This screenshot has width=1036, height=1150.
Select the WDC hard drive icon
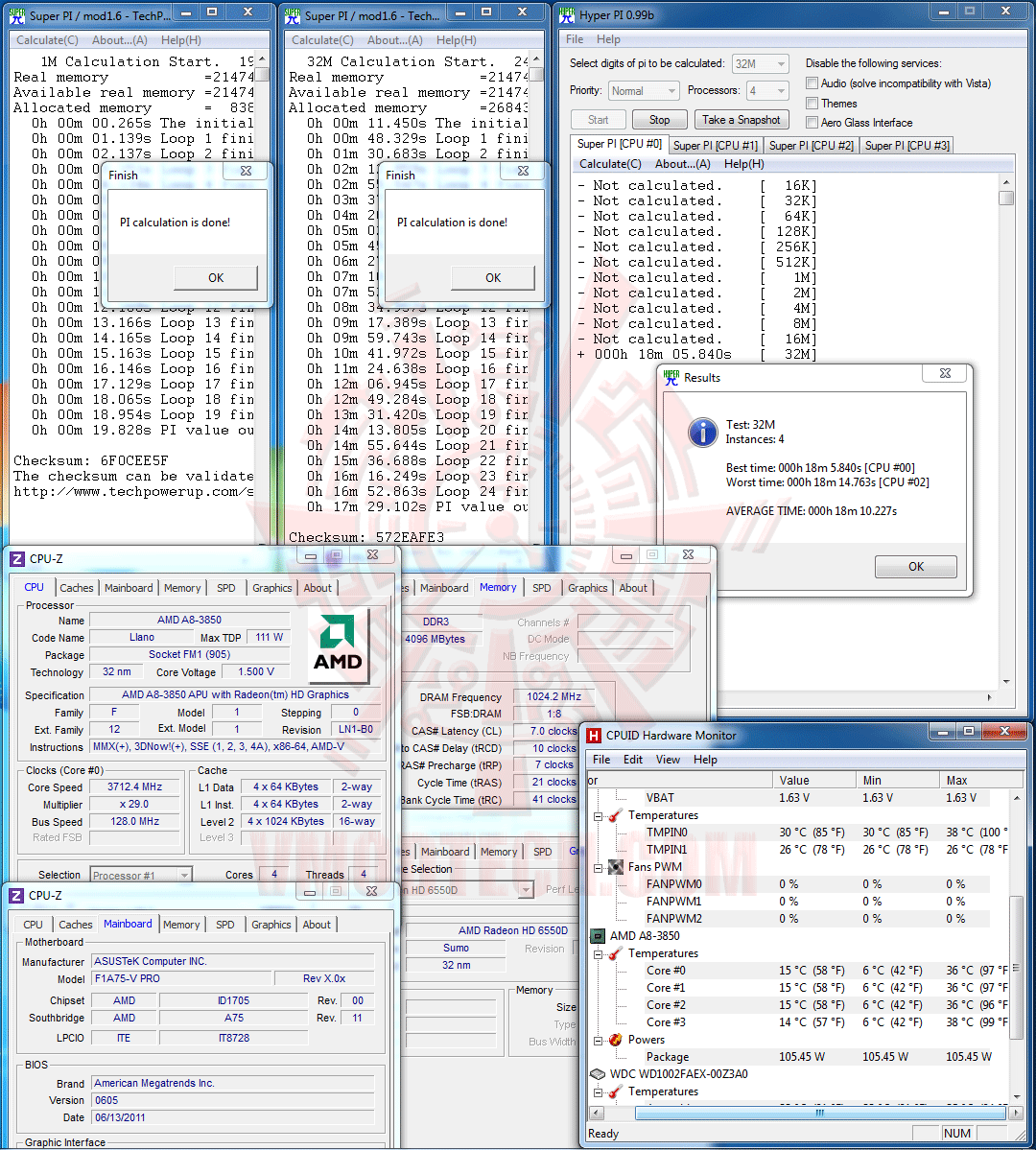(598, 1073)
